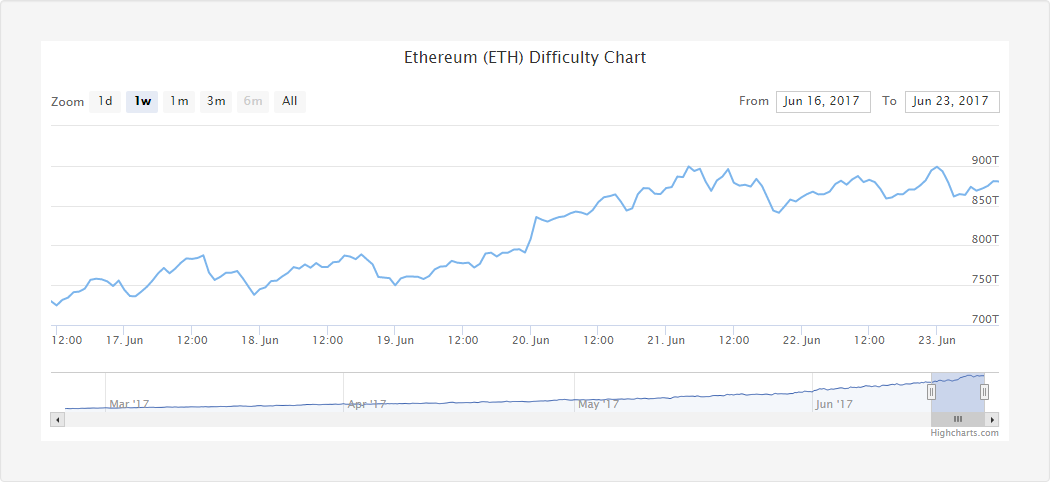Viewport: 1050px width, 482px height.
Task: Select the 1w zoom range
Action: pos(142,102)
